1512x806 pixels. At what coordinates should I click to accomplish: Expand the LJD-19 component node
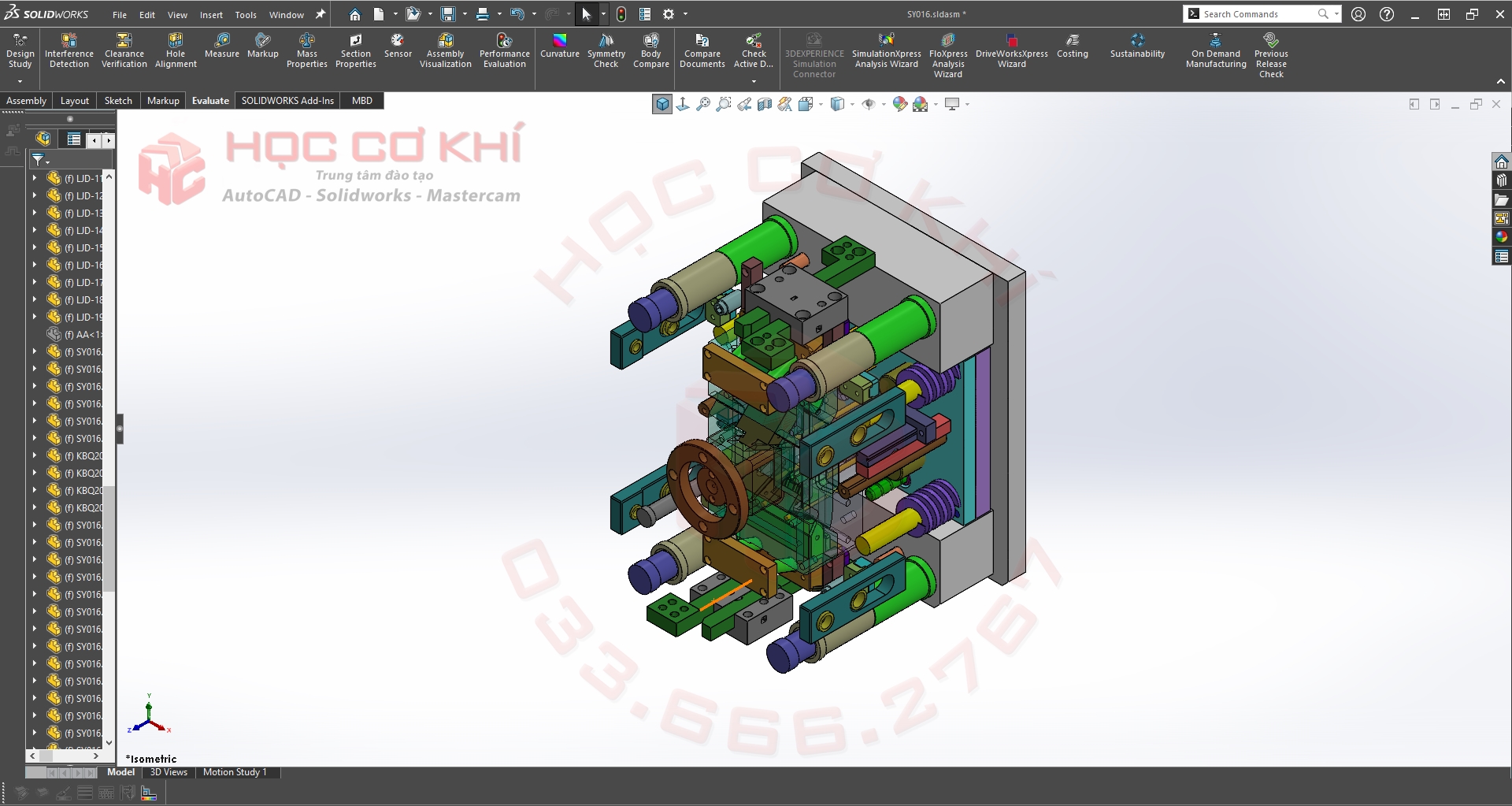coord(35,317)
